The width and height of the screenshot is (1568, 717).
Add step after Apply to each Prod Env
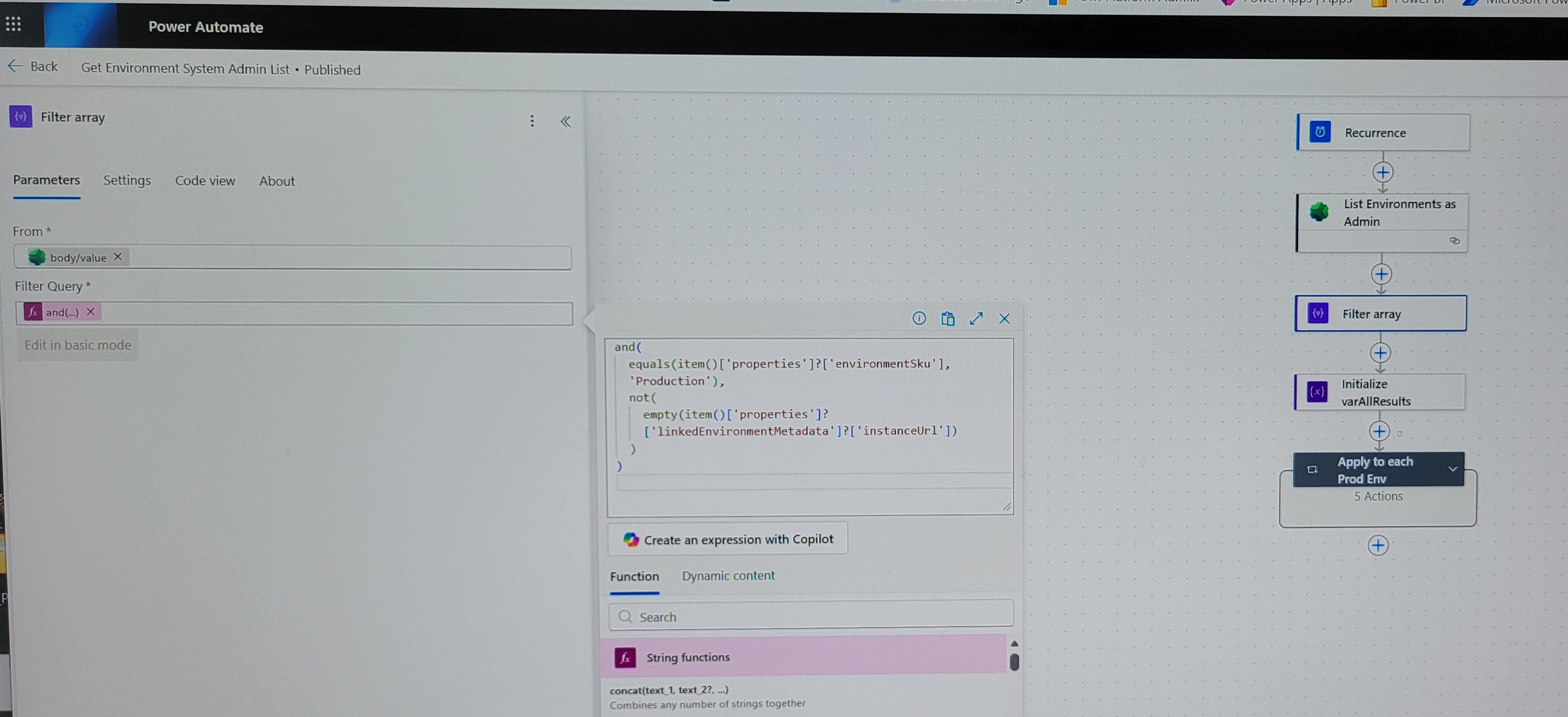coord(1378,545)
